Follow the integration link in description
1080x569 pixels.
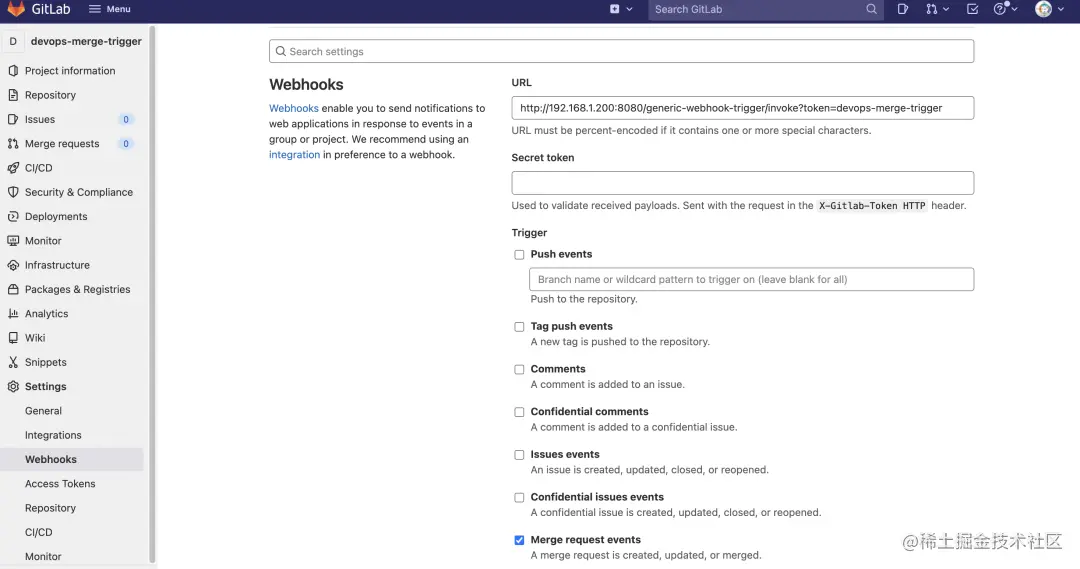294,154
